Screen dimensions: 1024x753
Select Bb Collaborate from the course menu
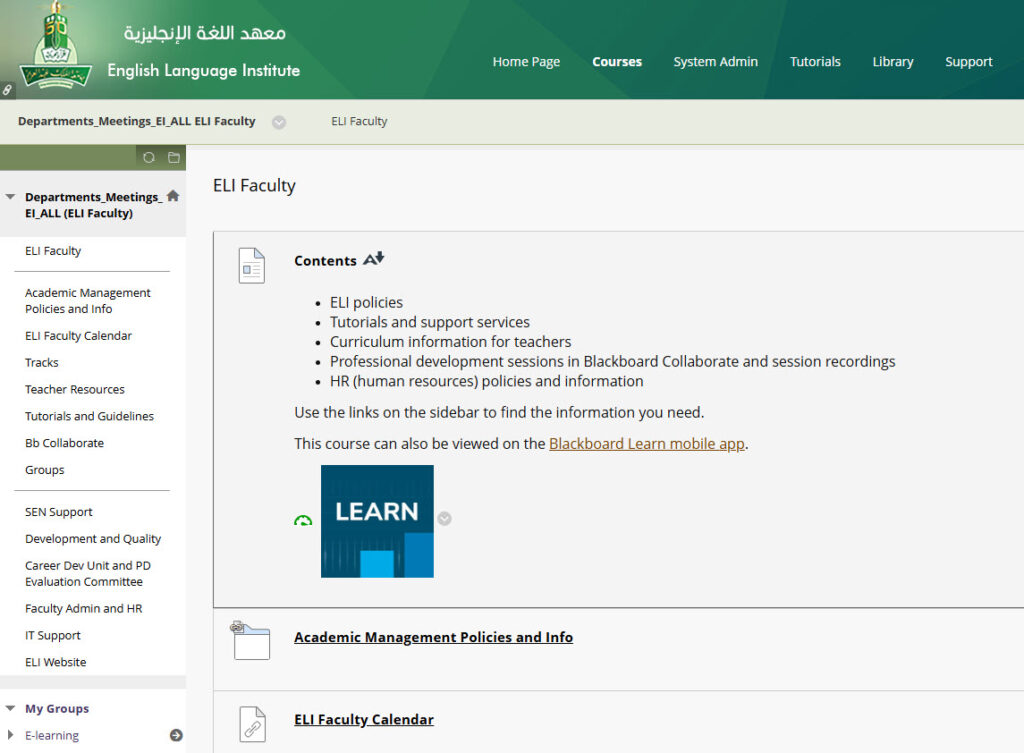(64, 443)
